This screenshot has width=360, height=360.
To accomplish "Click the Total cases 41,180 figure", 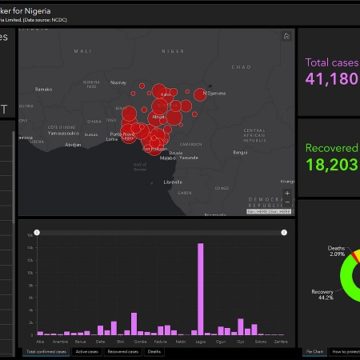I will [332, 79].
